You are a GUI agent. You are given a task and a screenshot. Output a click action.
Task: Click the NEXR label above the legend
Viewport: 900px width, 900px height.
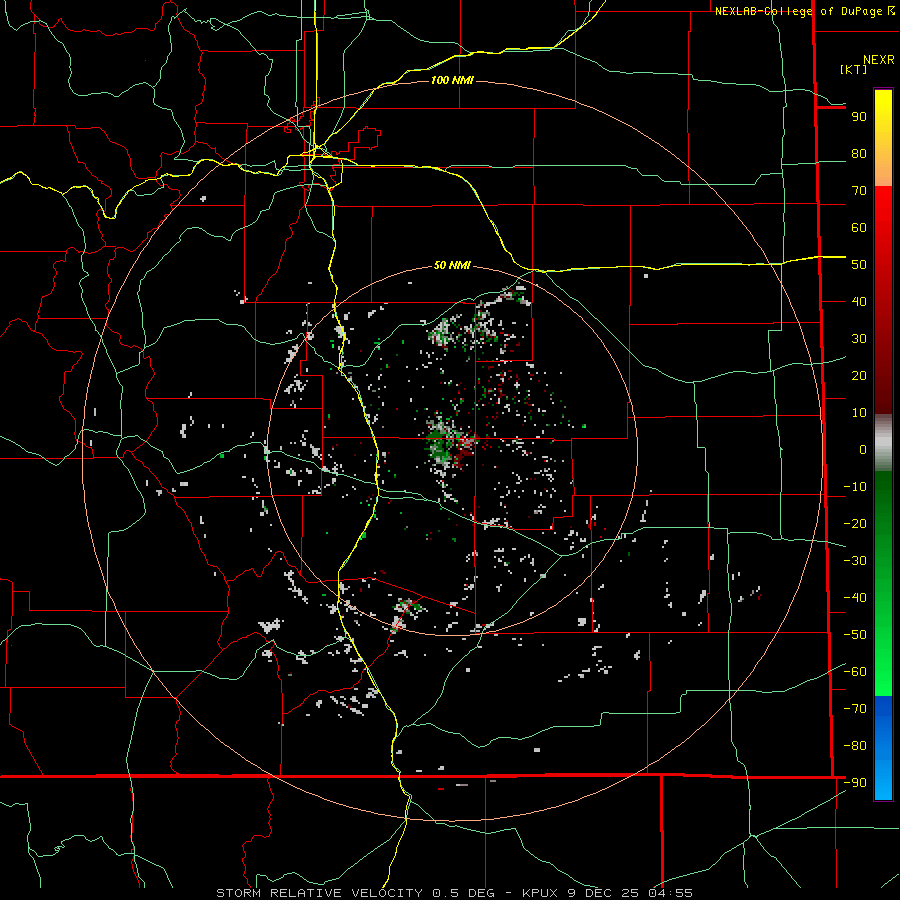(879, 60)
